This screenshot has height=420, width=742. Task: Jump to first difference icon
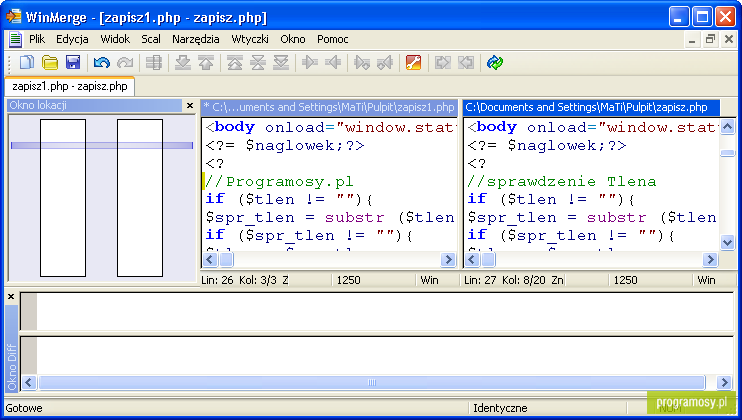point(235,62)
